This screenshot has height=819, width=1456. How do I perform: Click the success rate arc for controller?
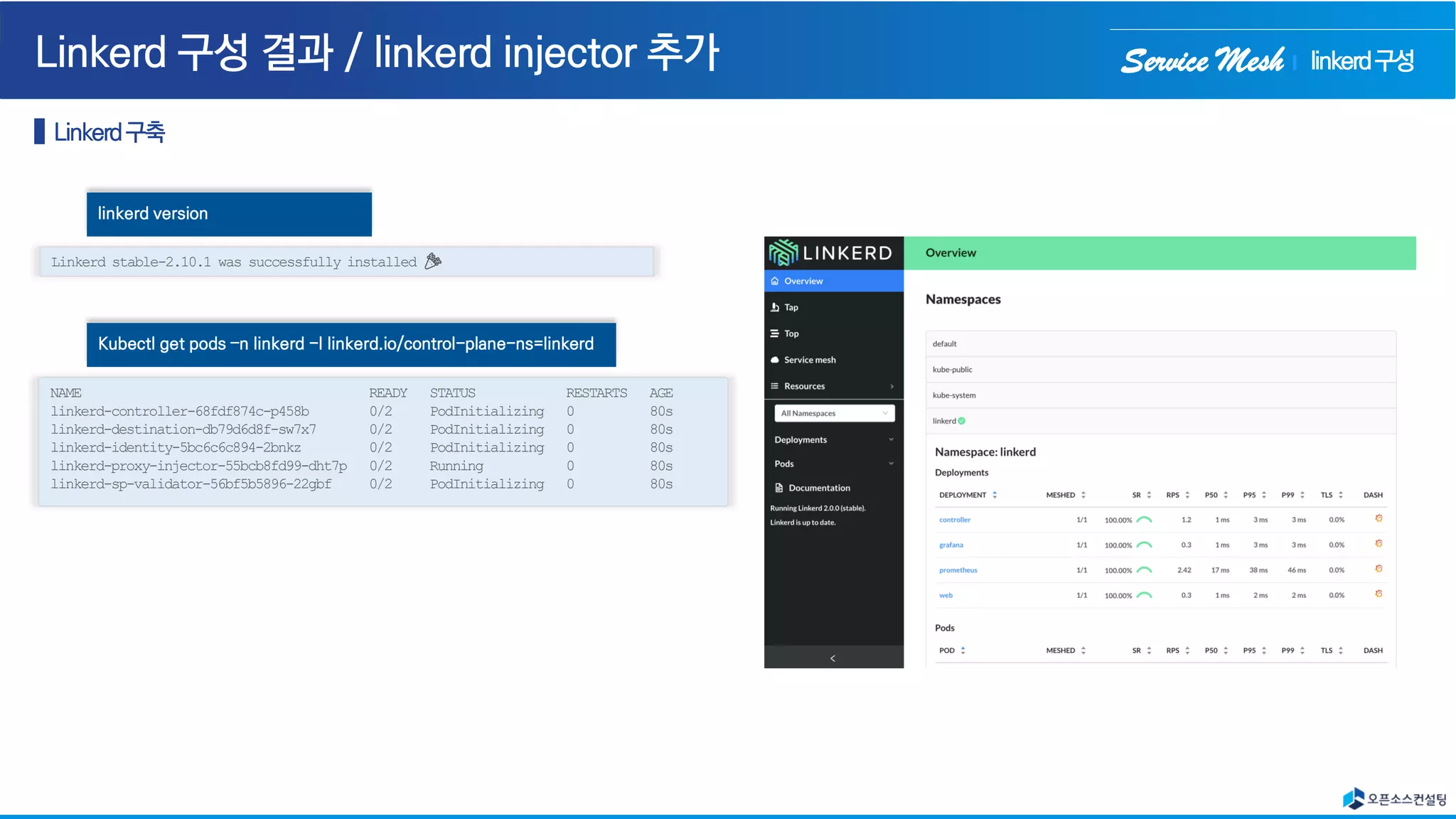pyautogui.click(x=1144, y=520)
